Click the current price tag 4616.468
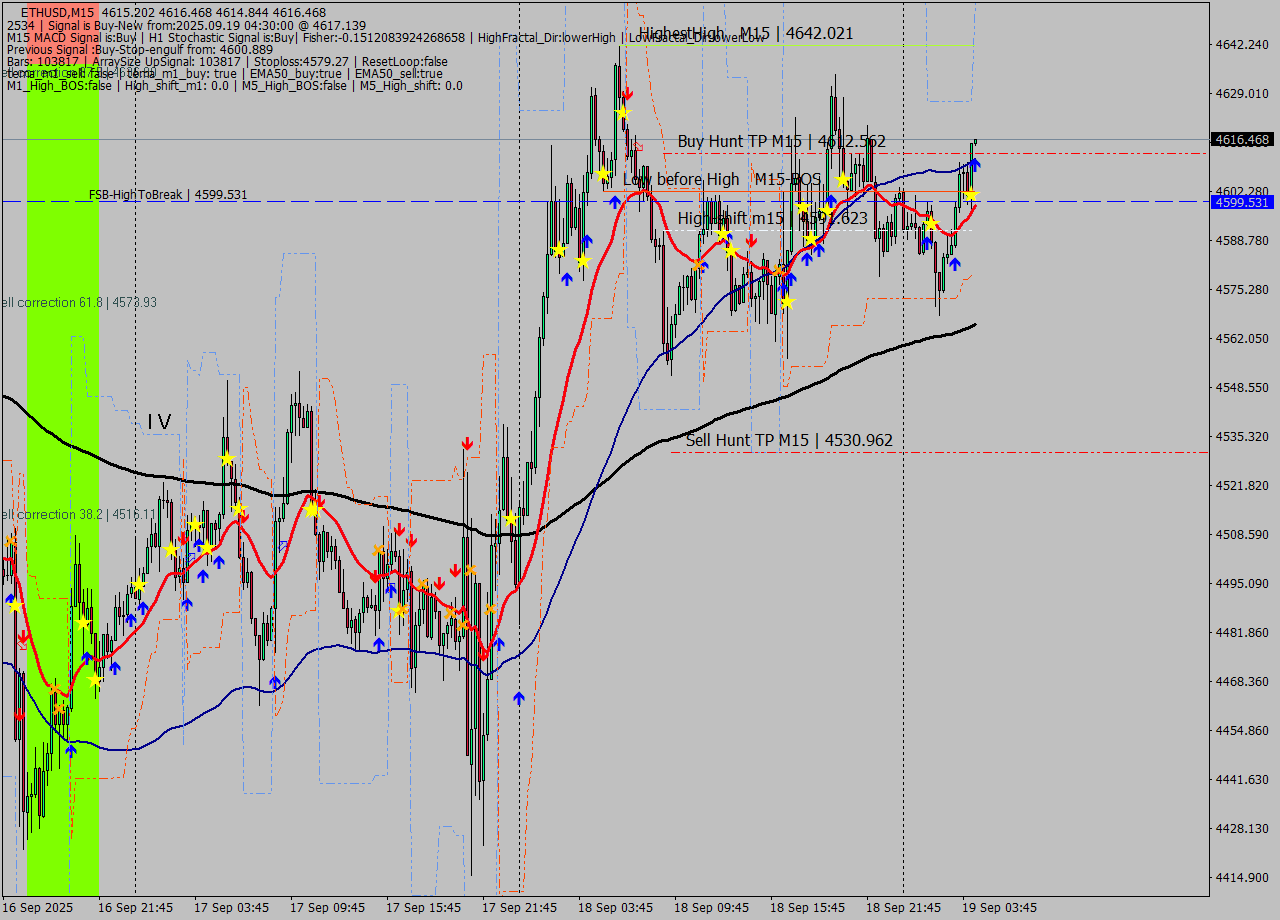 tap(1240, 140)
